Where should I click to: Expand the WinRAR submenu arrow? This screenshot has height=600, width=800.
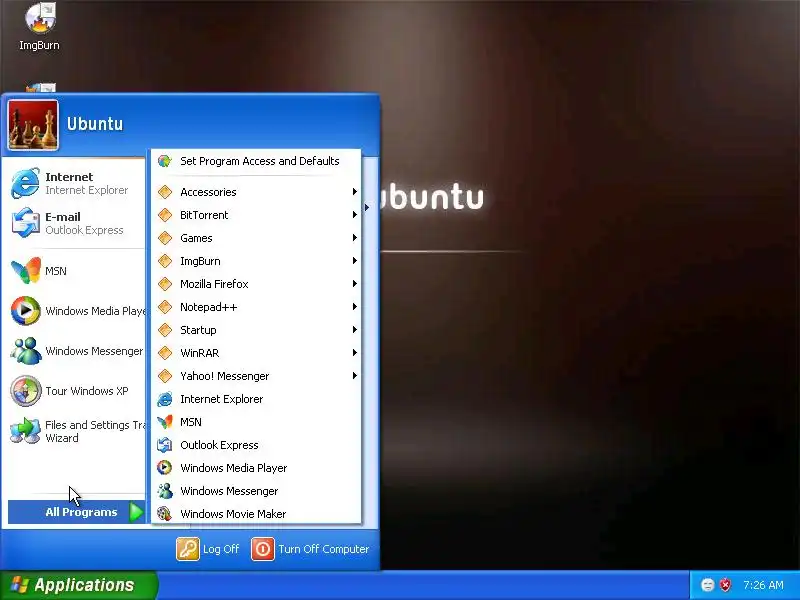(355, 353)
